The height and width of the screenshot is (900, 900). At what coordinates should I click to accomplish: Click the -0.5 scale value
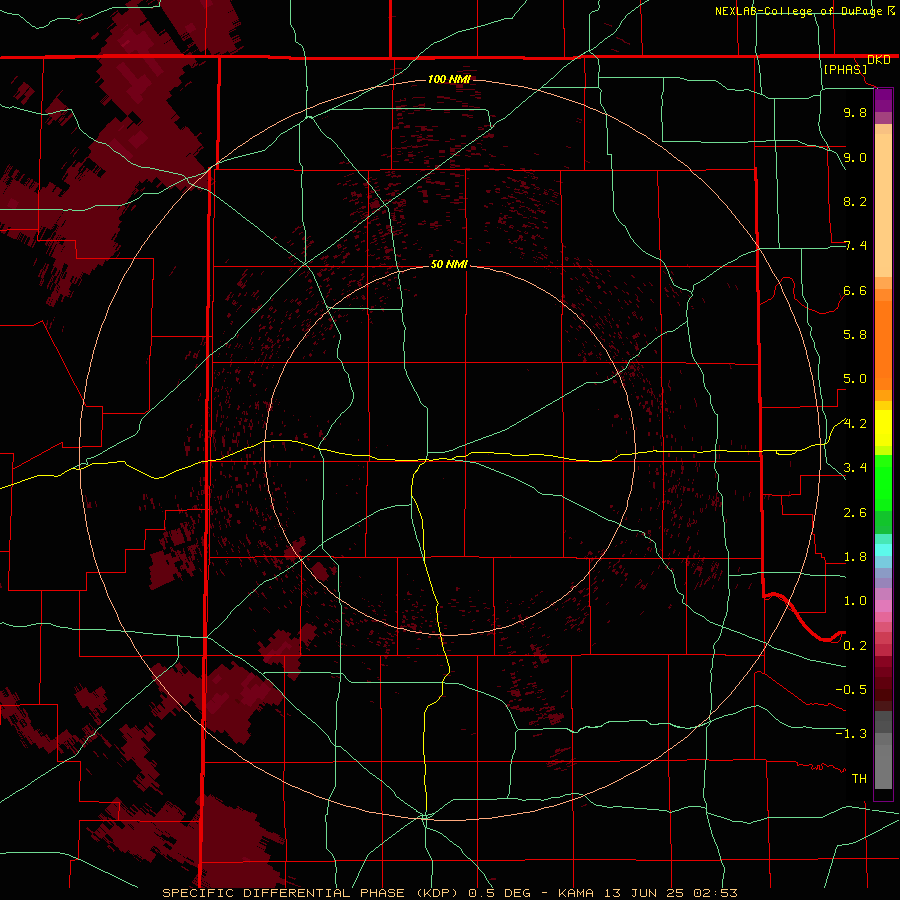[x=851, y=689]
